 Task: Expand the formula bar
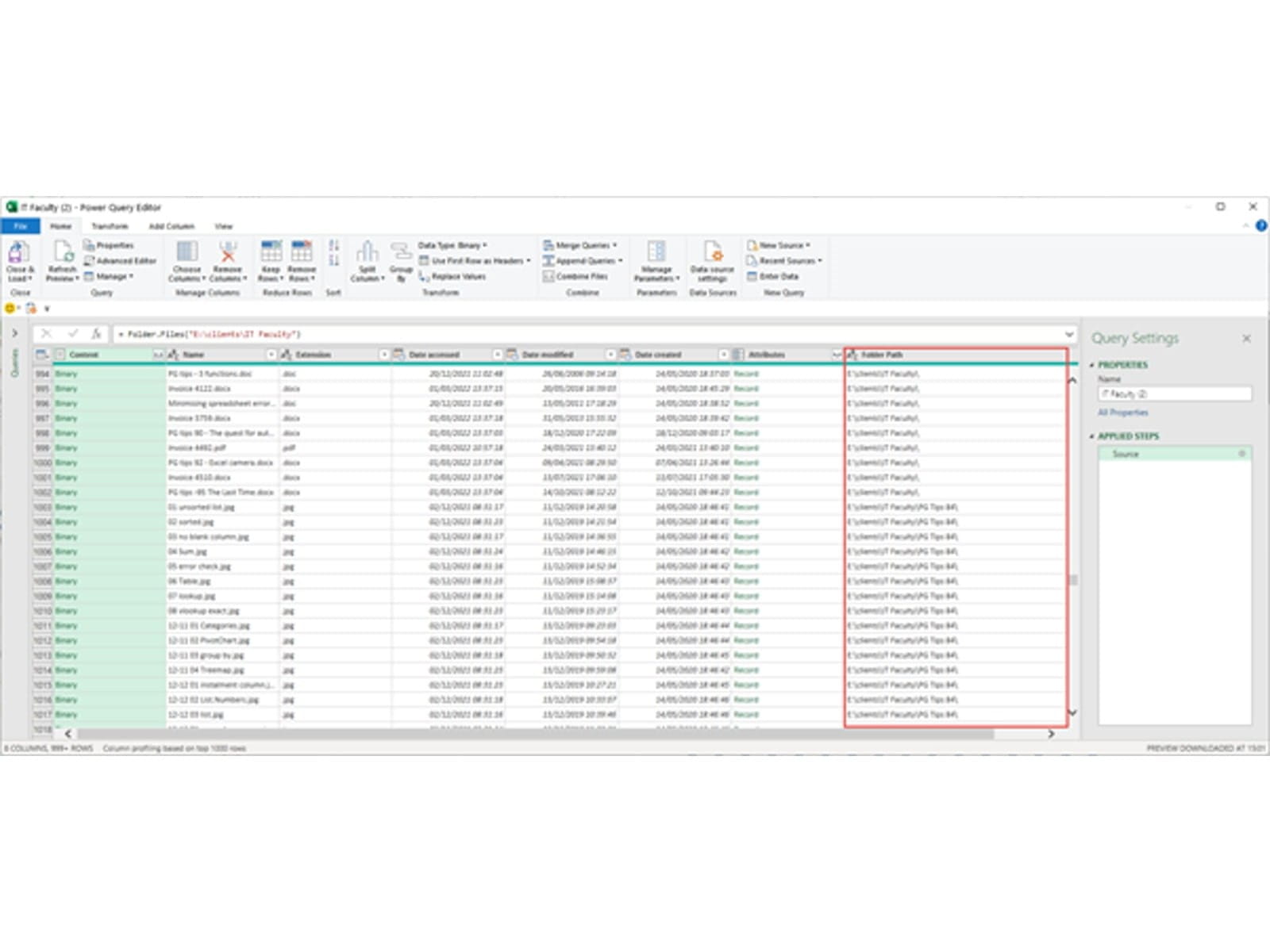coord(1069,334)
